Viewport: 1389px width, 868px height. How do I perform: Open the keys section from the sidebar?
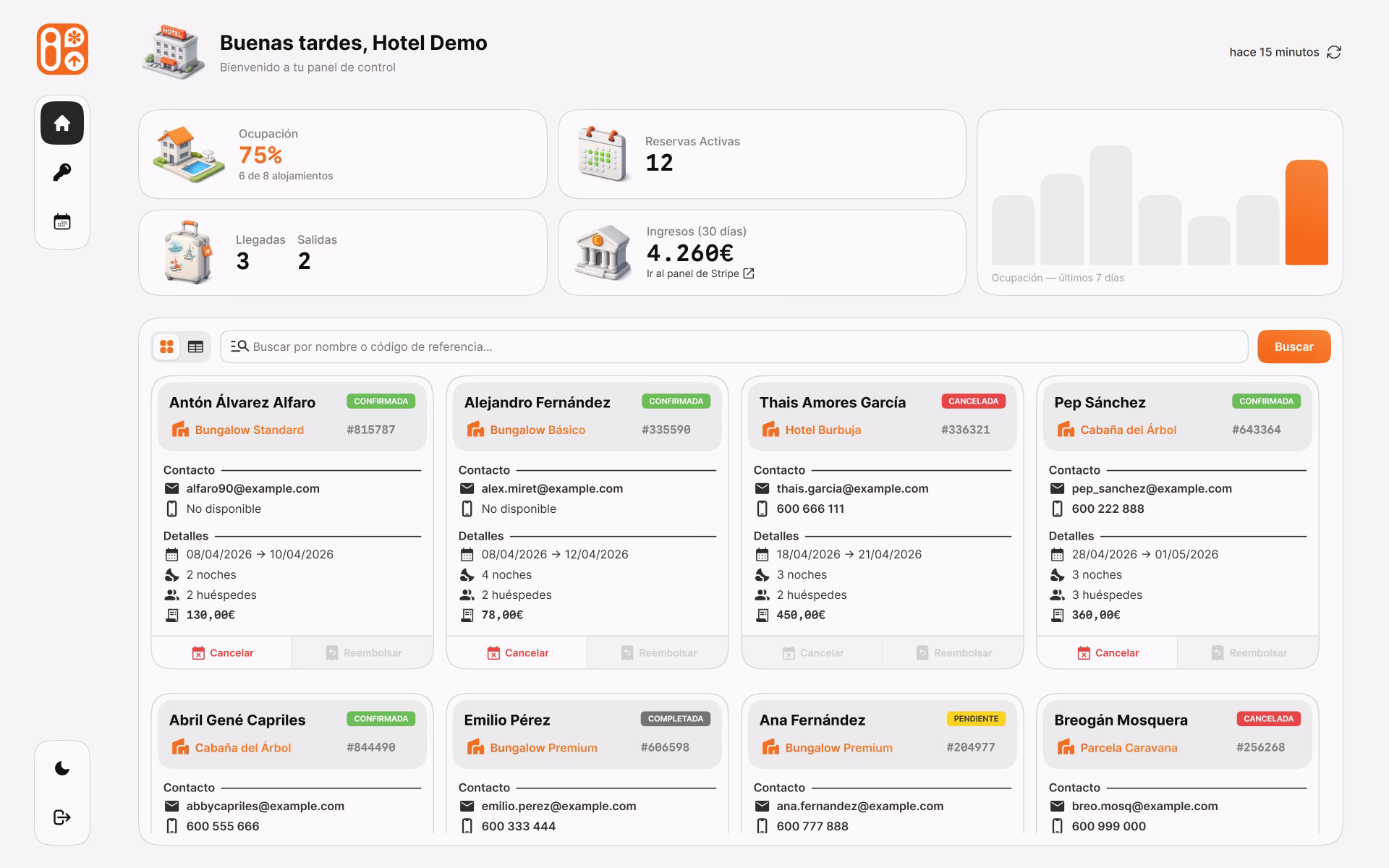61,171
